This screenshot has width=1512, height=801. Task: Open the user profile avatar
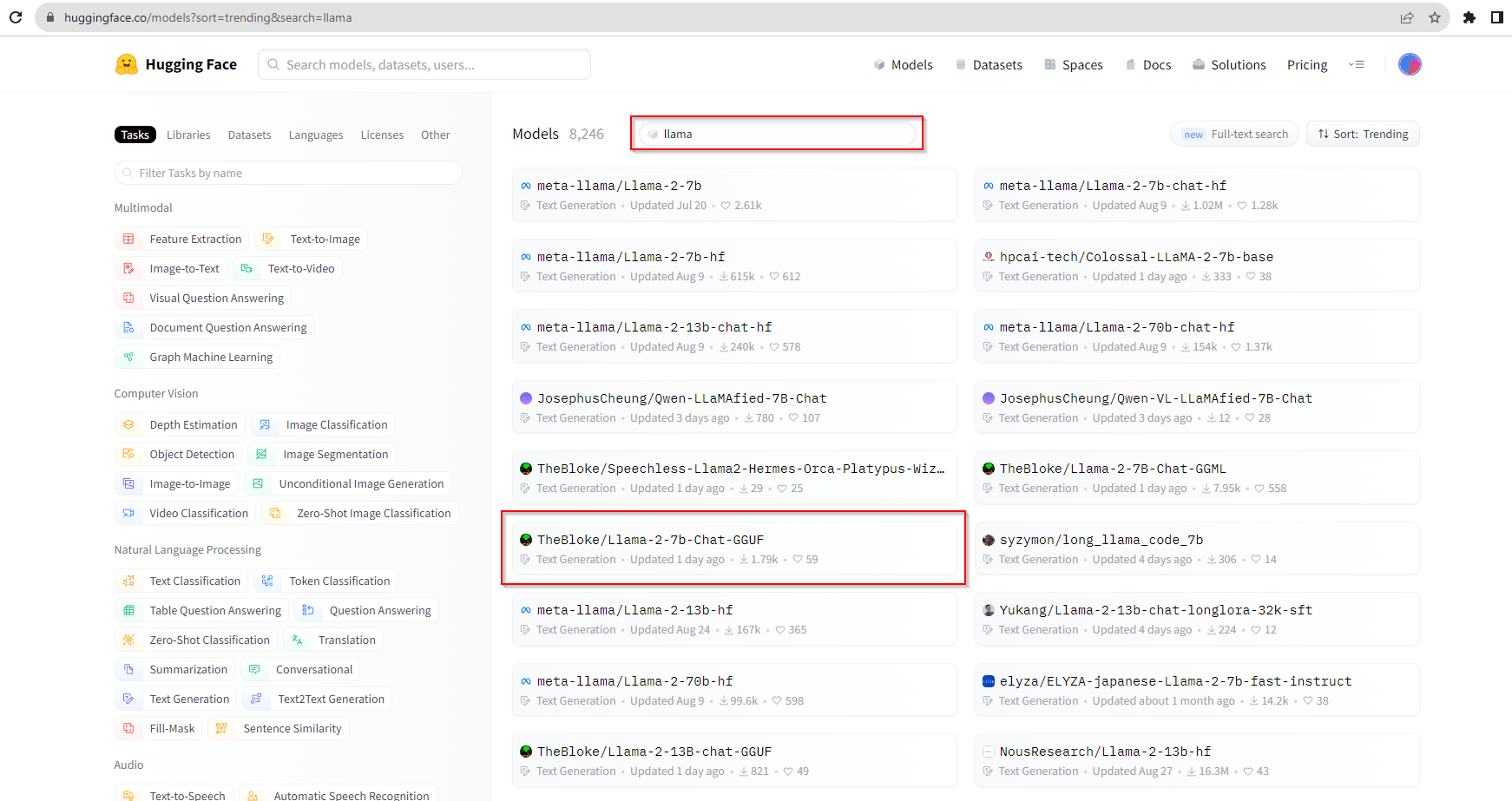point(1409,64)
